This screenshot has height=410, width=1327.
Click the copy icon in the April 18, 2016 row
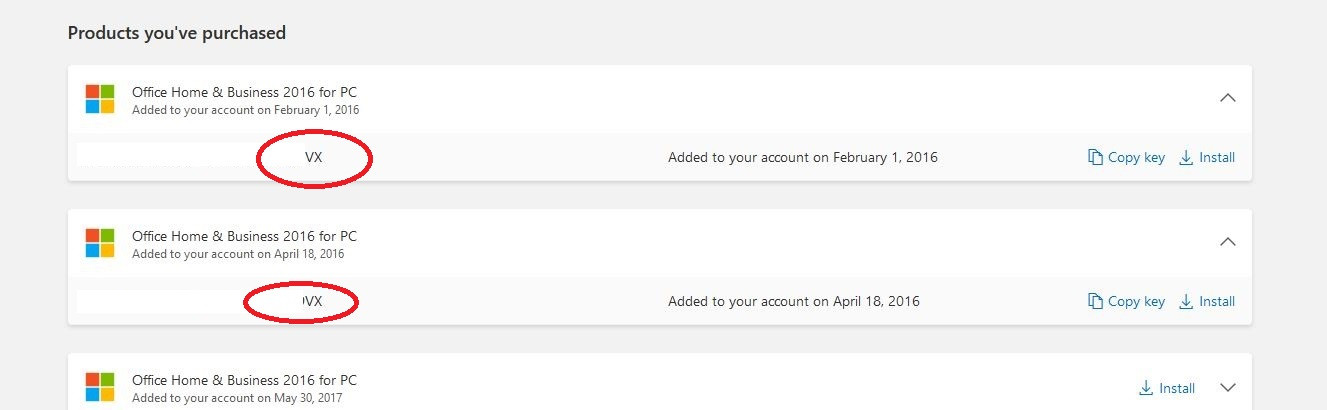click(x=1096, y=302)
